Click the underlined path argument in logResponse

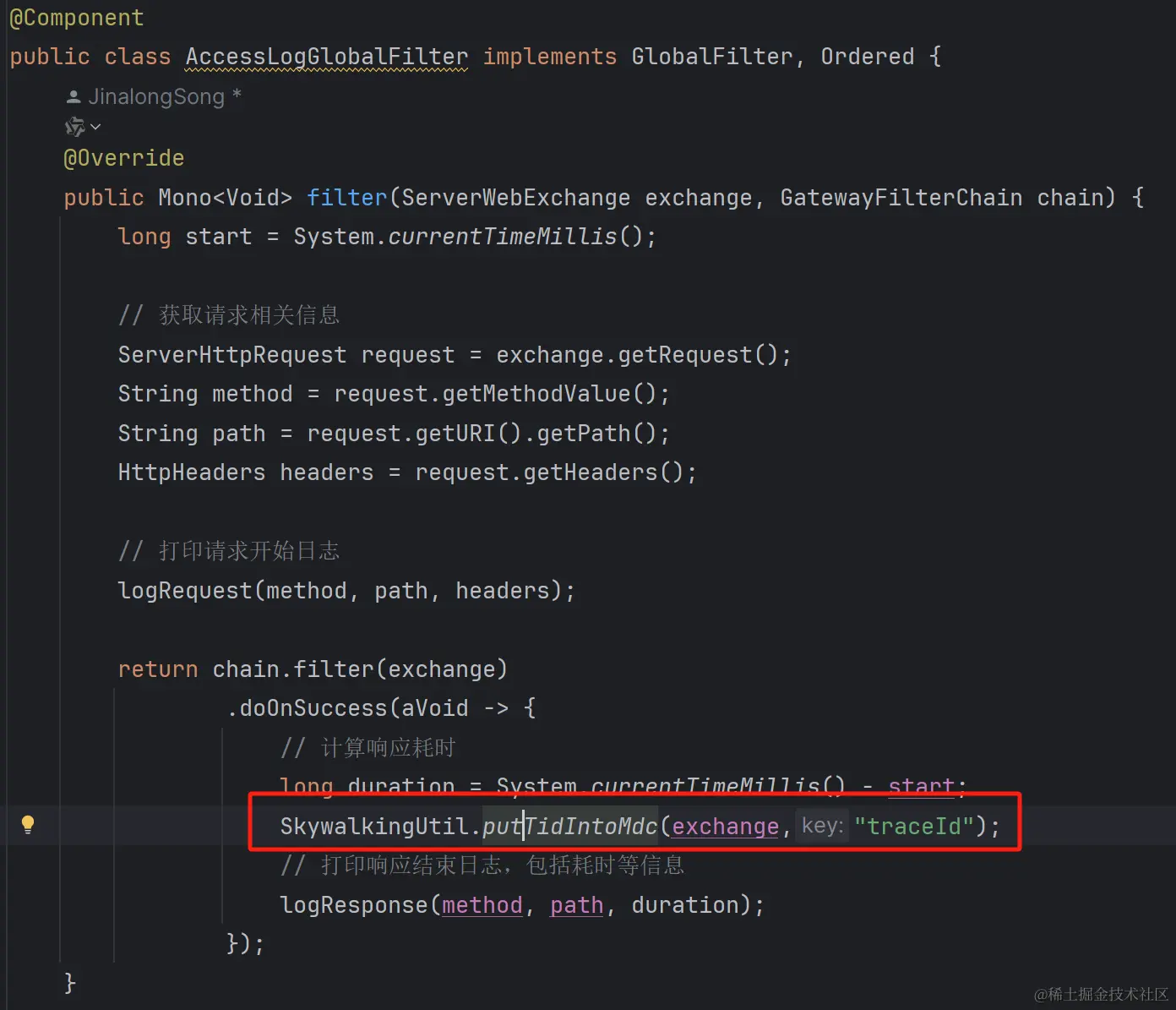pos(575,904)
